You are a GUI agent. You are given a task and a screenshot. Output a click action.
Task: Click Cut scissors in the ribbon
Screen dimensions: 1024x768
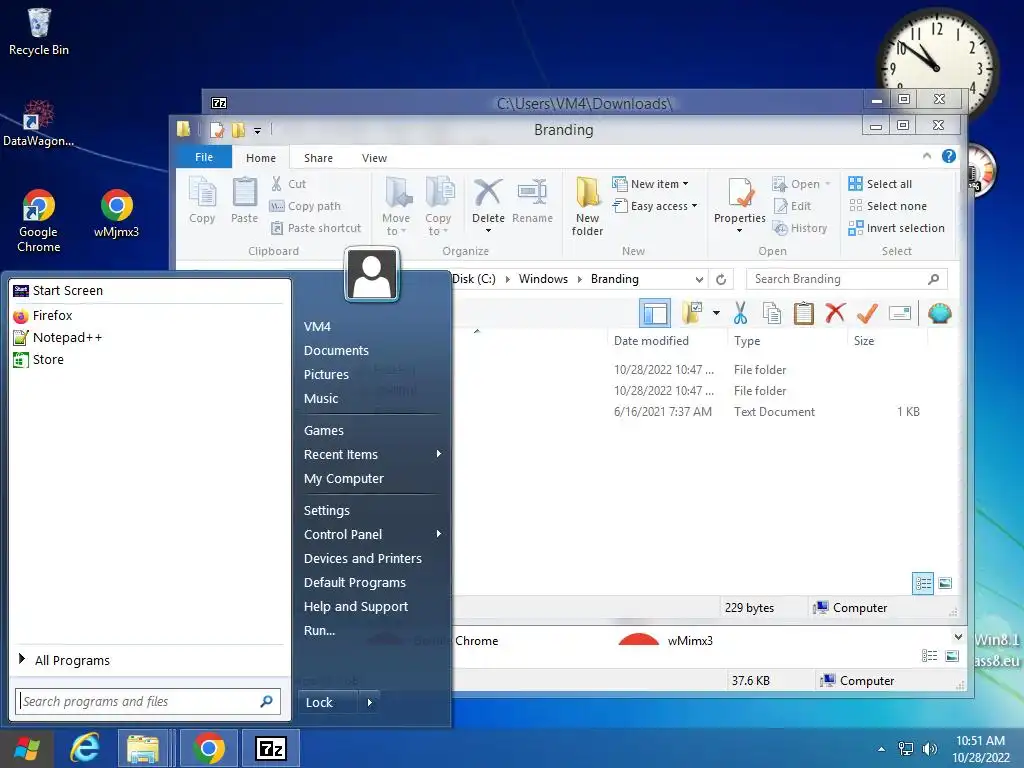(x=288, y=184)
